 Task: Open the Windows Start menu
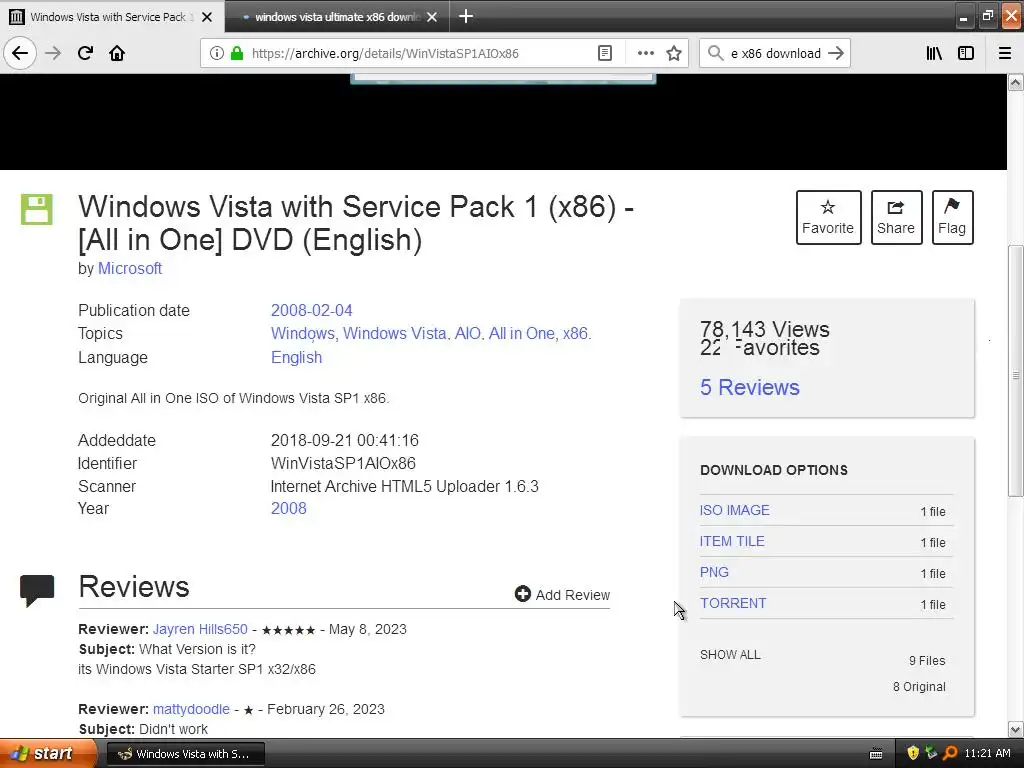48,754
